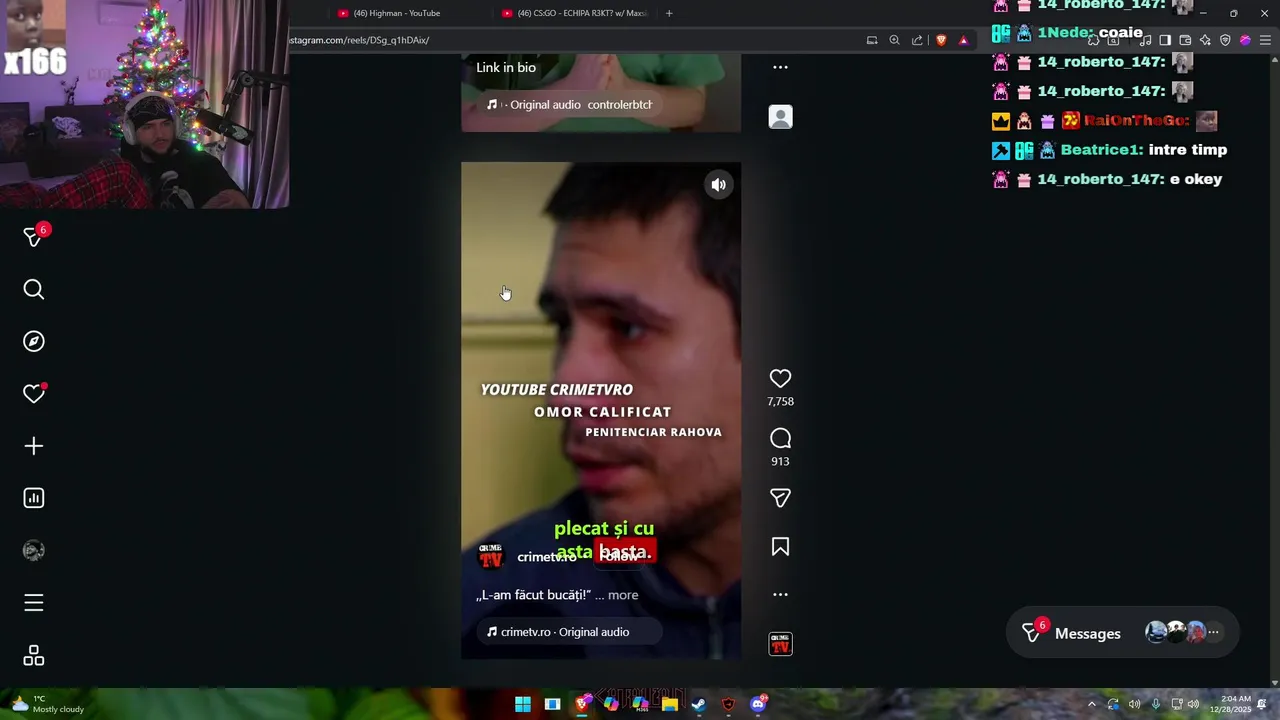Screen dimensions: 1280x720
Task: Open previous reel's audio avatar thumbnail
Action: pyautogui.click(x=780, y=117)
